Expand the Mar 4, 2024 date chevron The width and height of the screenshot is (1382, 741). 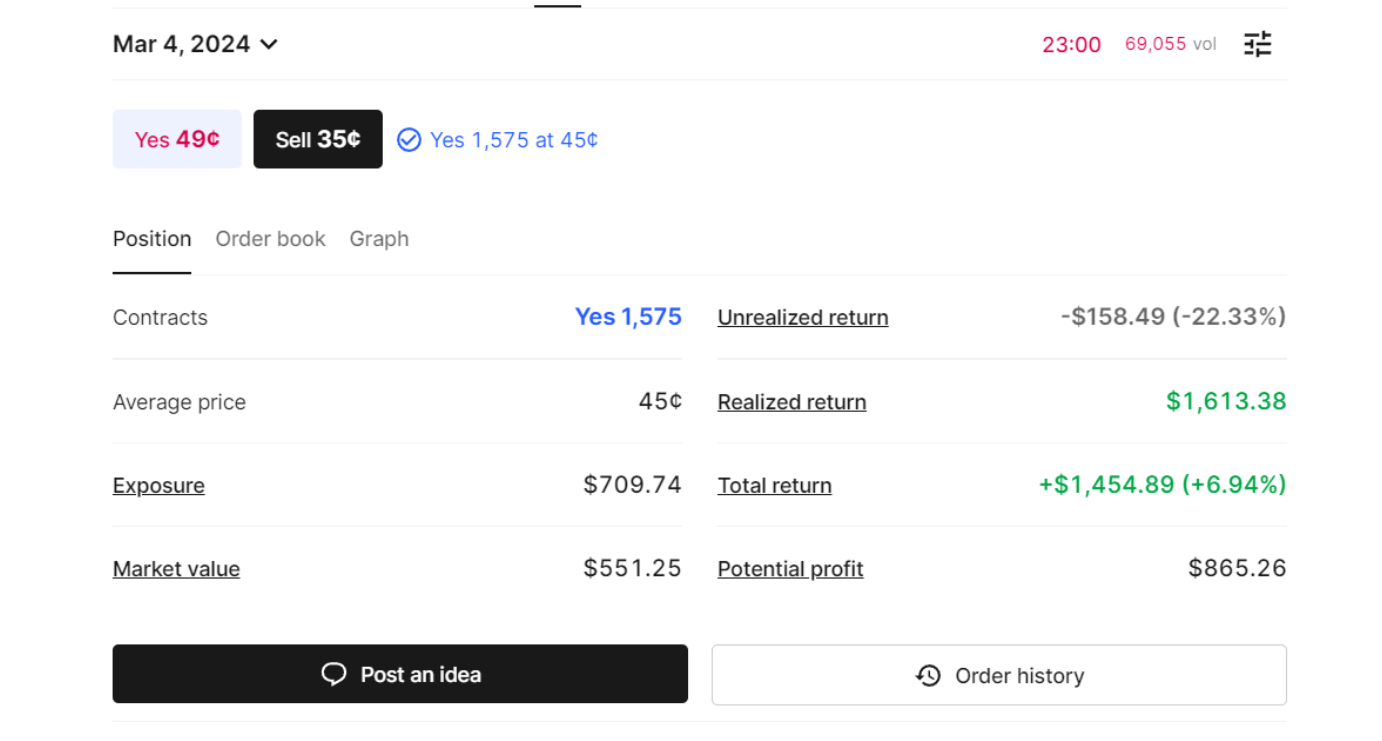(x=269, y=44)
